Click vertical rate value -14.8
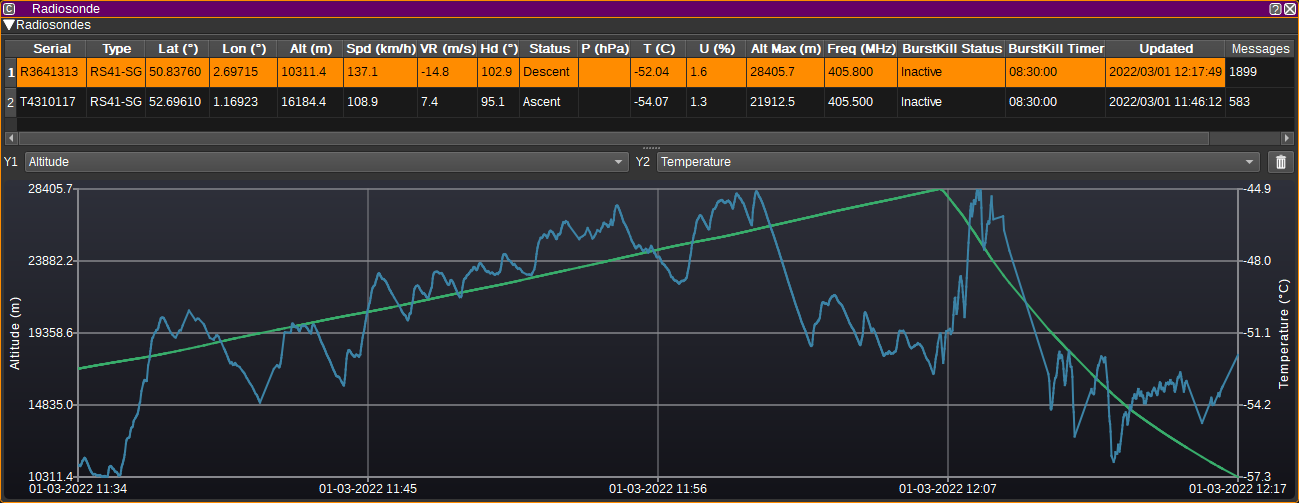This screenshot has height=503, width=1299. 447,72
